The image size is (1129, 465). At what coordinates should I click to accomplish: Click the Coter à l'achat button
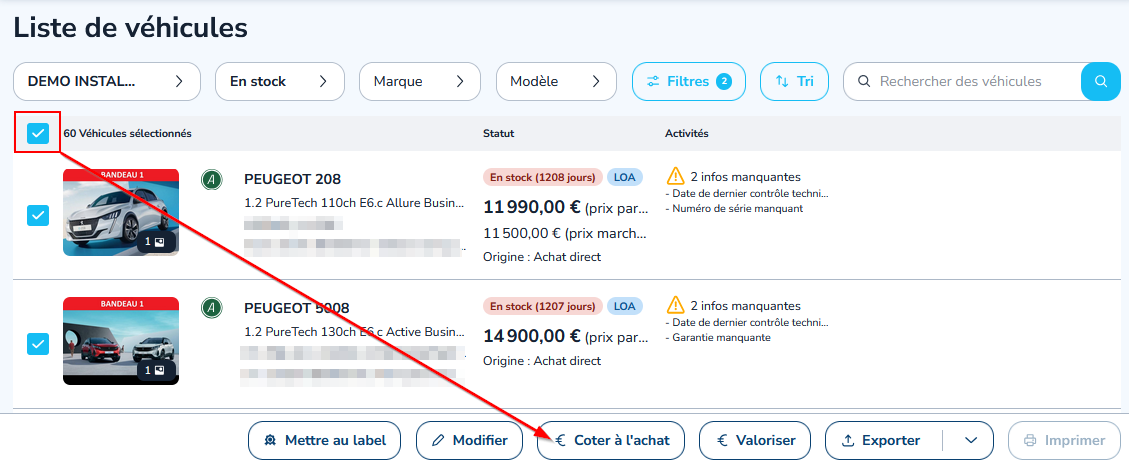(611, 441)
